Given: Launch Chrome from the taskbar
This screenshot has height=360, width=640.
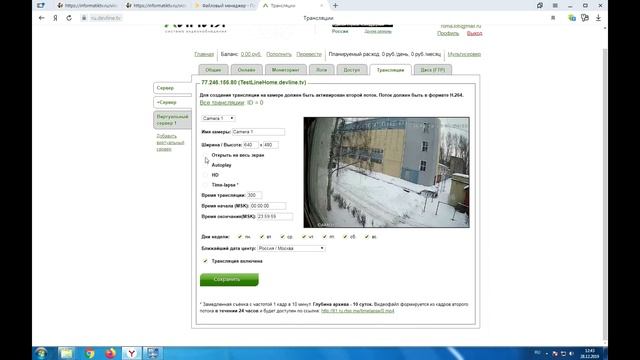Looking at the screenshot, I should 89,353.
